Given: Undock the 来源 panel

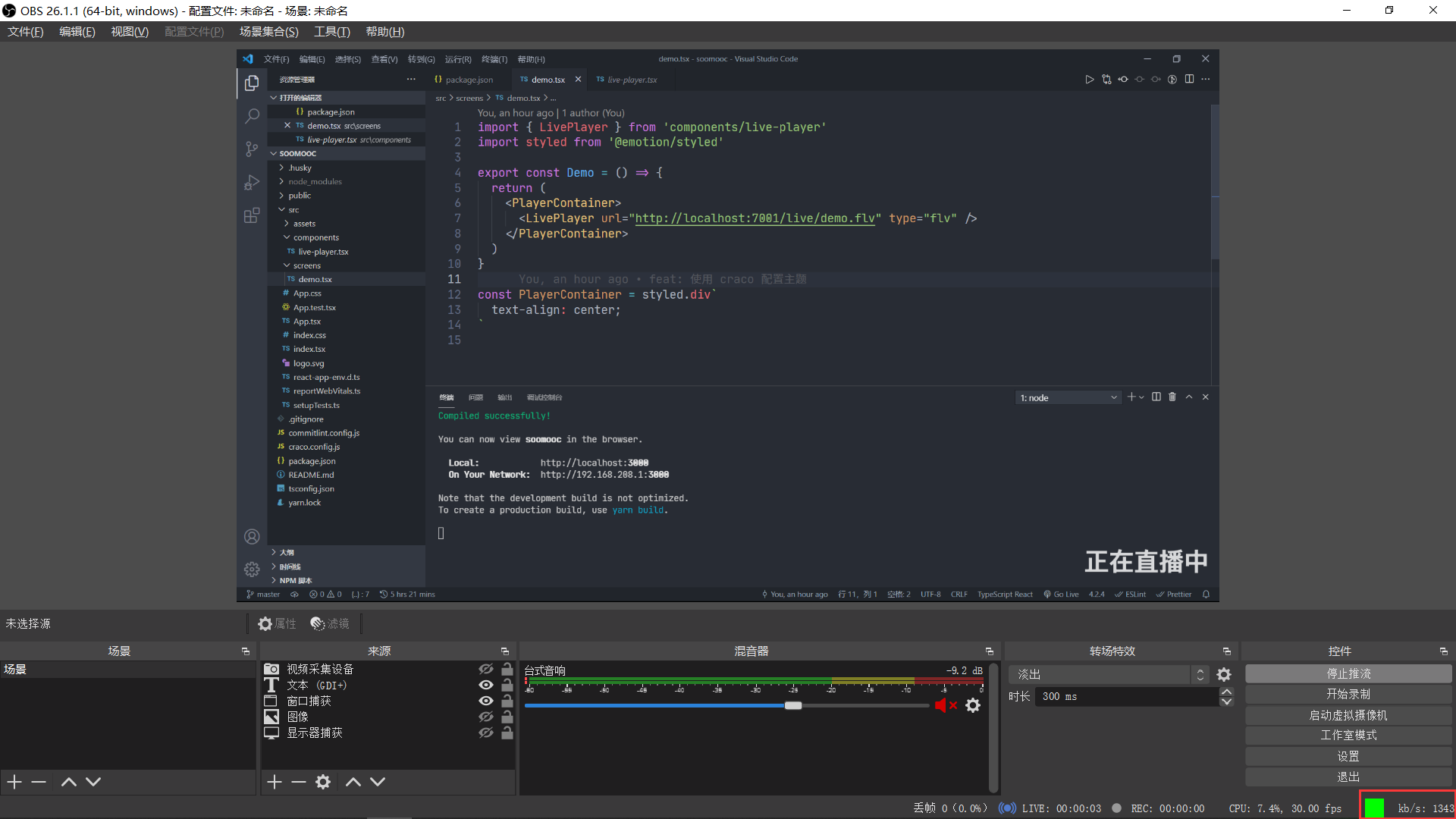Looking at the screenshot, I should coord(505,651).
